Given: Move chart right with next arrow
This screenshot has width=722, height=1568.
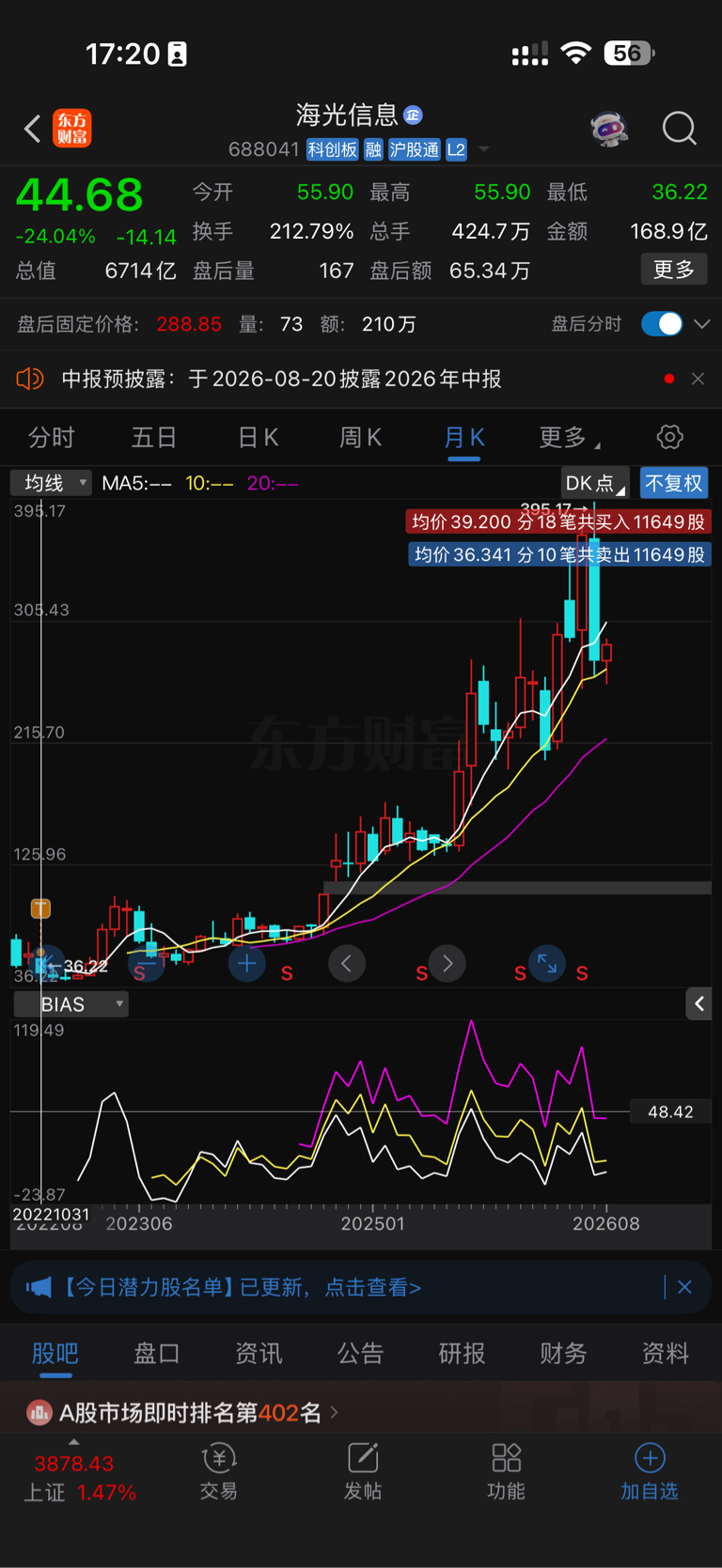Looking at the screenshot, I should (447, 964).
